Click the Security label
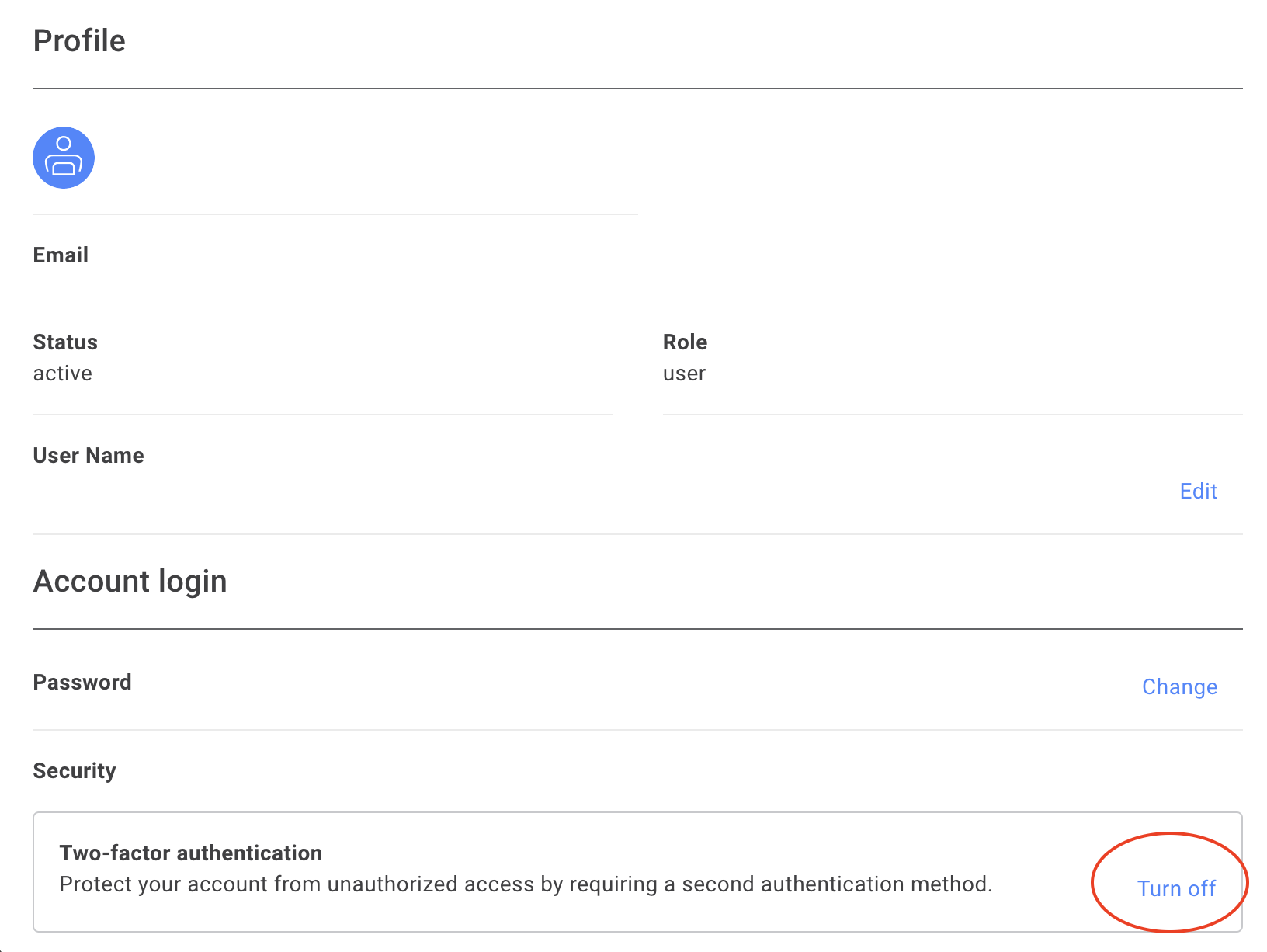Image resolution: width=1267 pixels, height=952 pixels. pos(74,770)
